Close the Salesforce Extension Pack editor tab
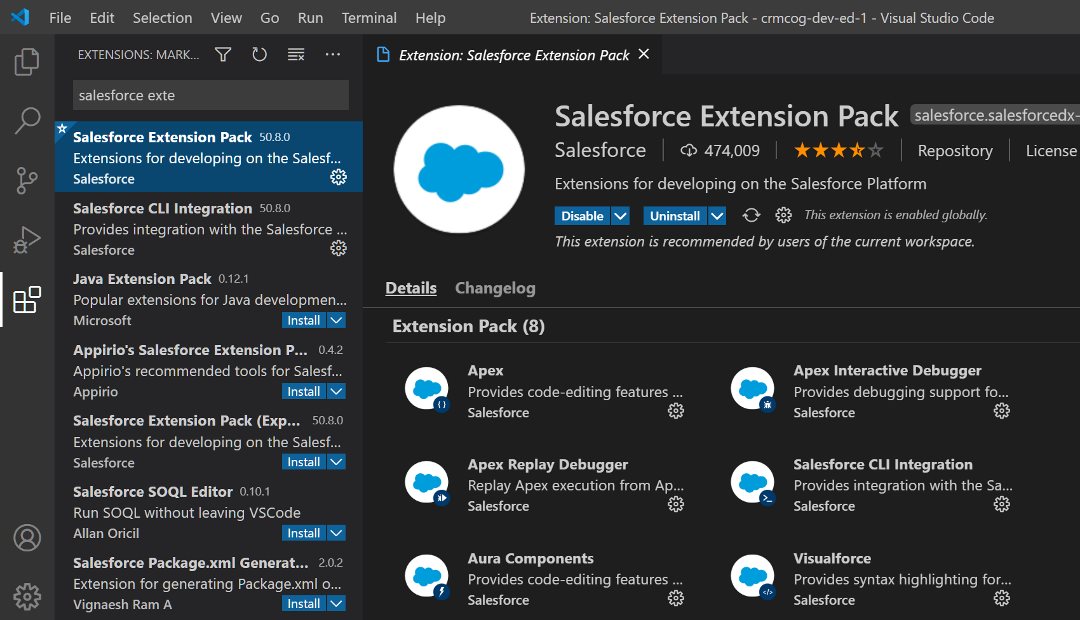Image resolution: width=1080 pixels, height=620 pixels. [x=643, y=54]
